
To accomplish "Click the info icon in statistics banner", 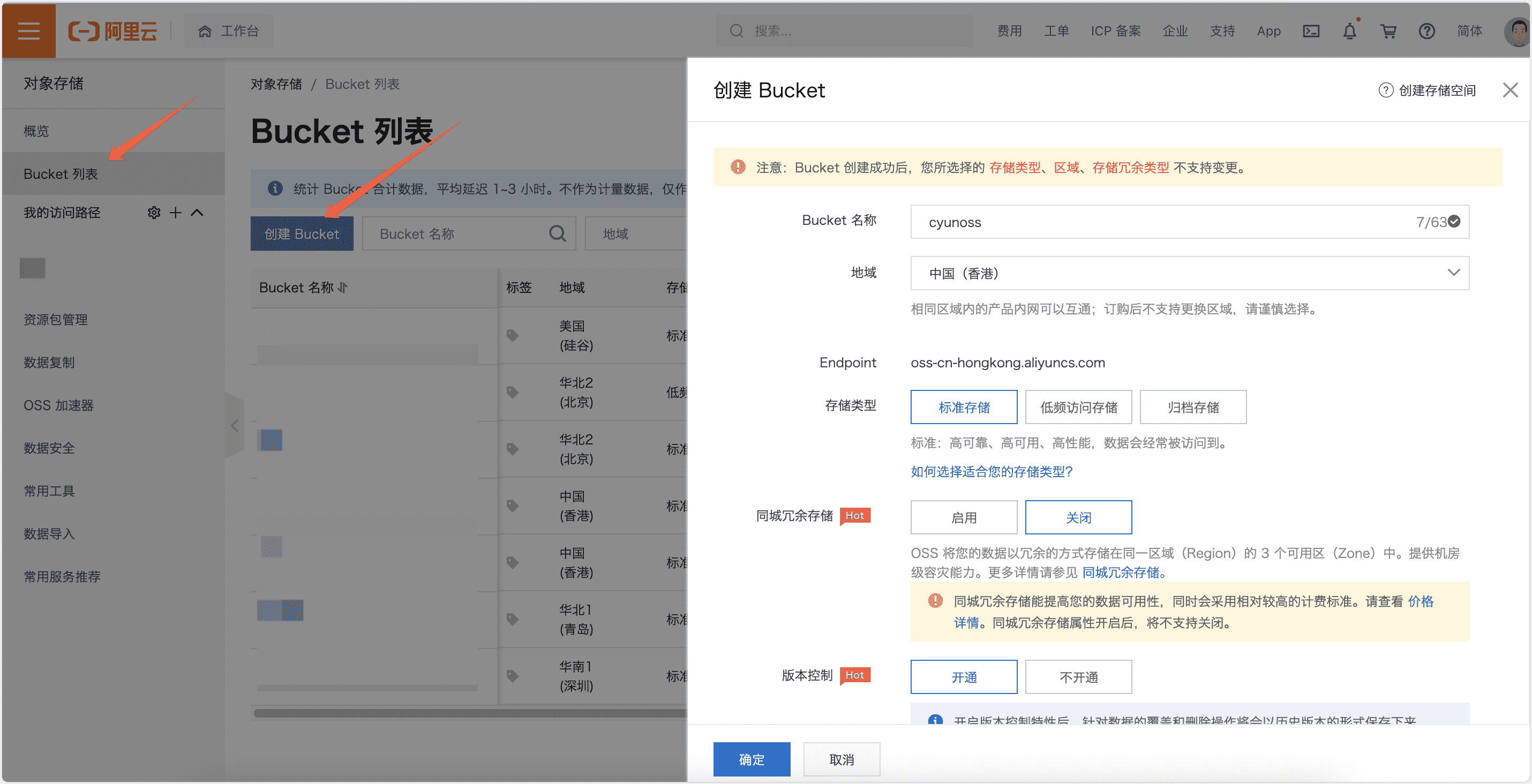I will point(275,189).
